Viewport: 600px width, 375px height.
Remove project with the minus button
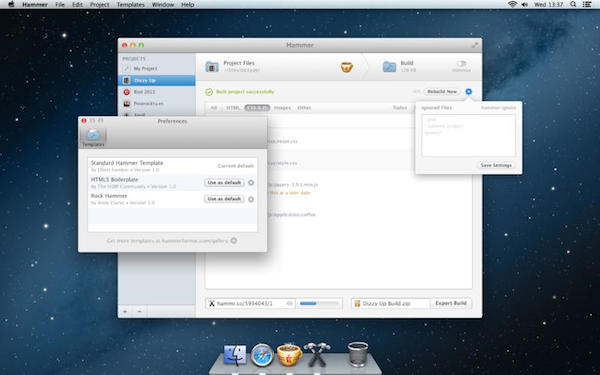(x=139, y=311)
